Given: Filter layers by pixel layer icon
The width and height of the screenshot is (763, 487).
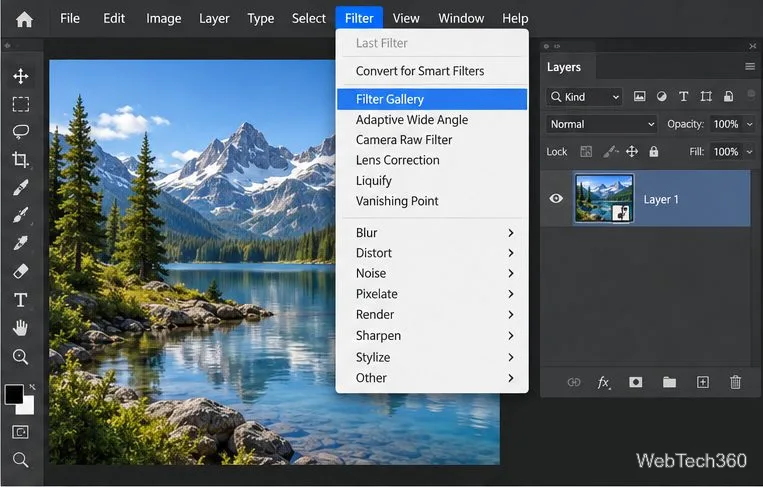Looking at the screenshot, I should 639,96.
